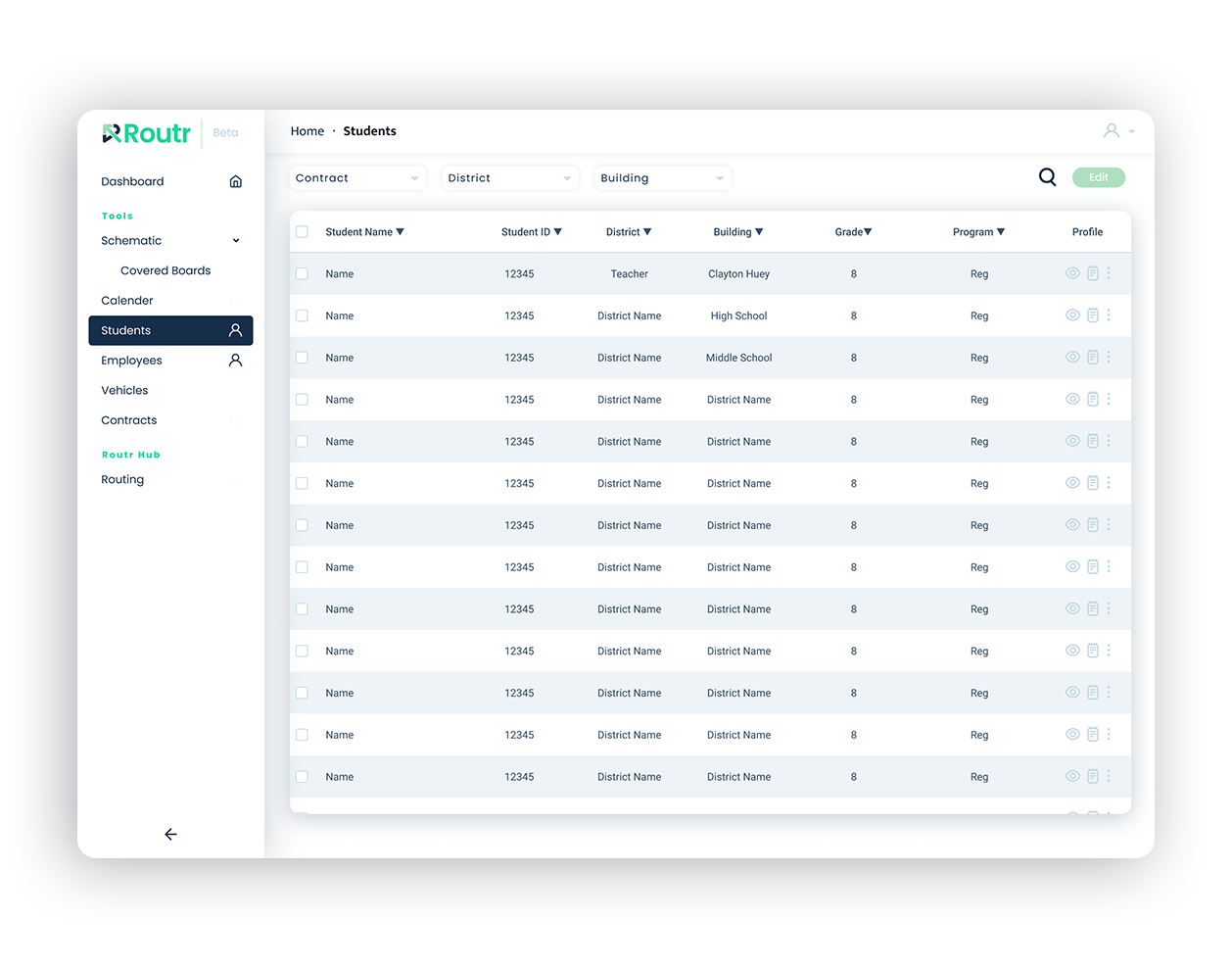The image size is (1232, 968).
Task: Click the eye icon in the first row
Action: click(x=1072, y=273)
